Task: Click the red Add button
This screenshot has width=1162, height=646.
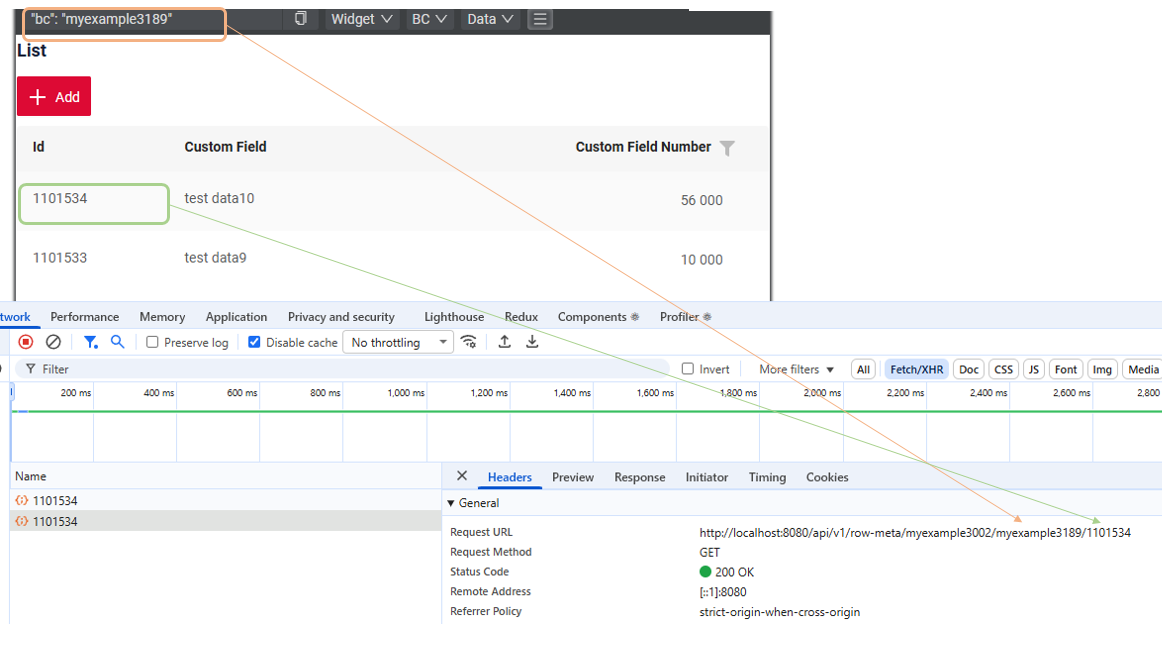Action: coord(54,96)
